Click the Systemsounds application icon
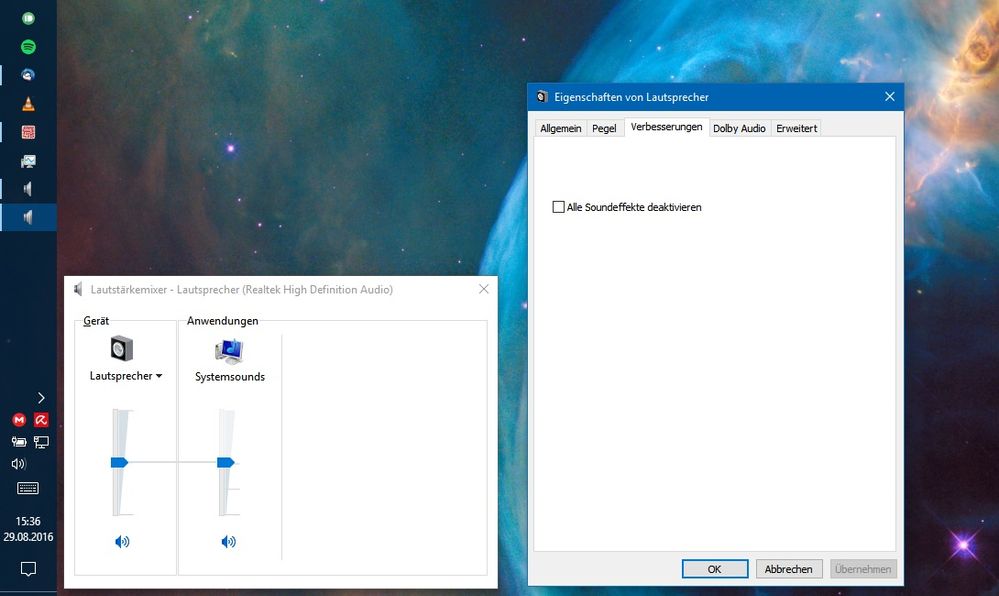Image resolution: width=999 pixels, height=596 pixels. coord(229,351)
